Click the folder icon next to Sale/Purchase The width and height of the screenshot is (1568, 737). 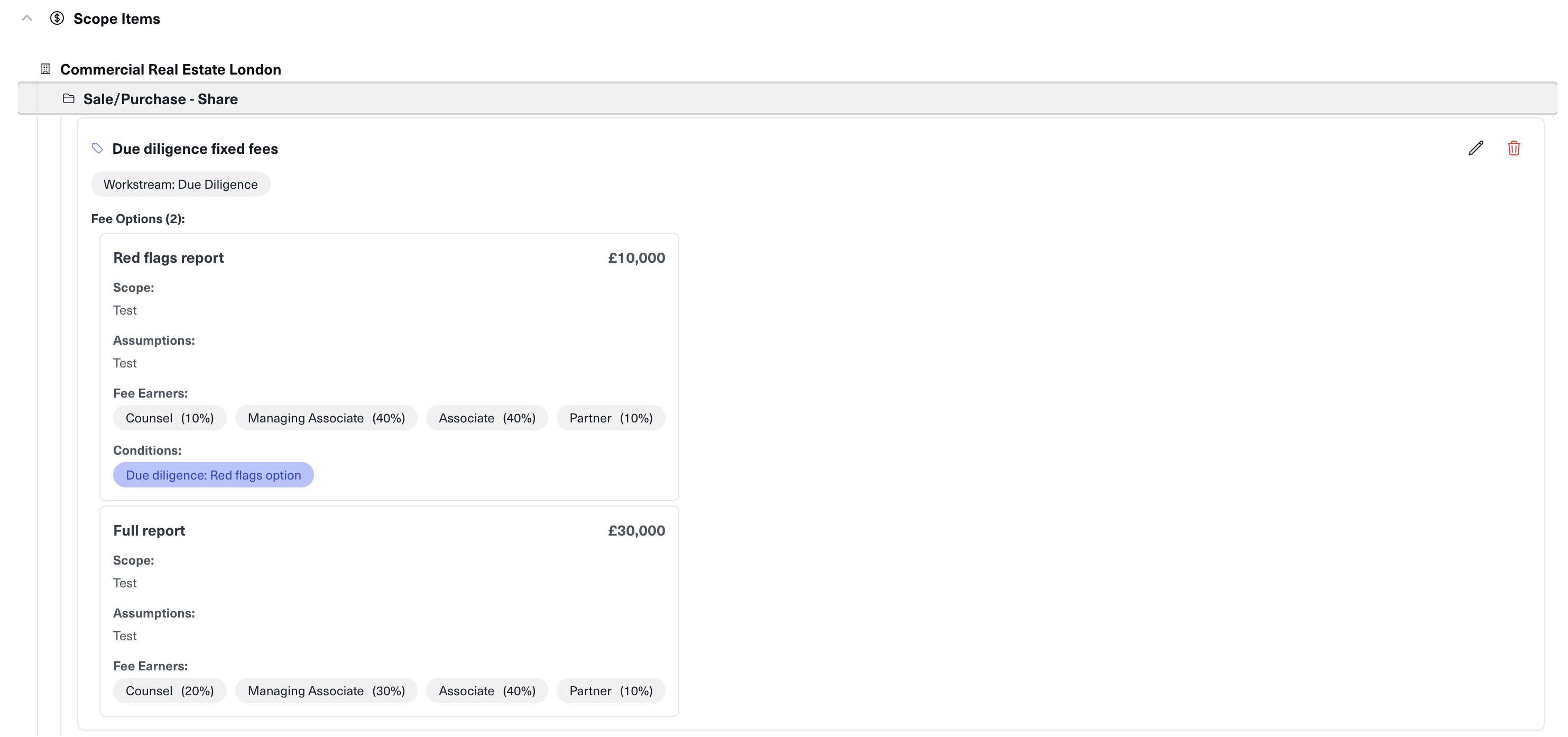pyautogui.click(x=69, y=98)
